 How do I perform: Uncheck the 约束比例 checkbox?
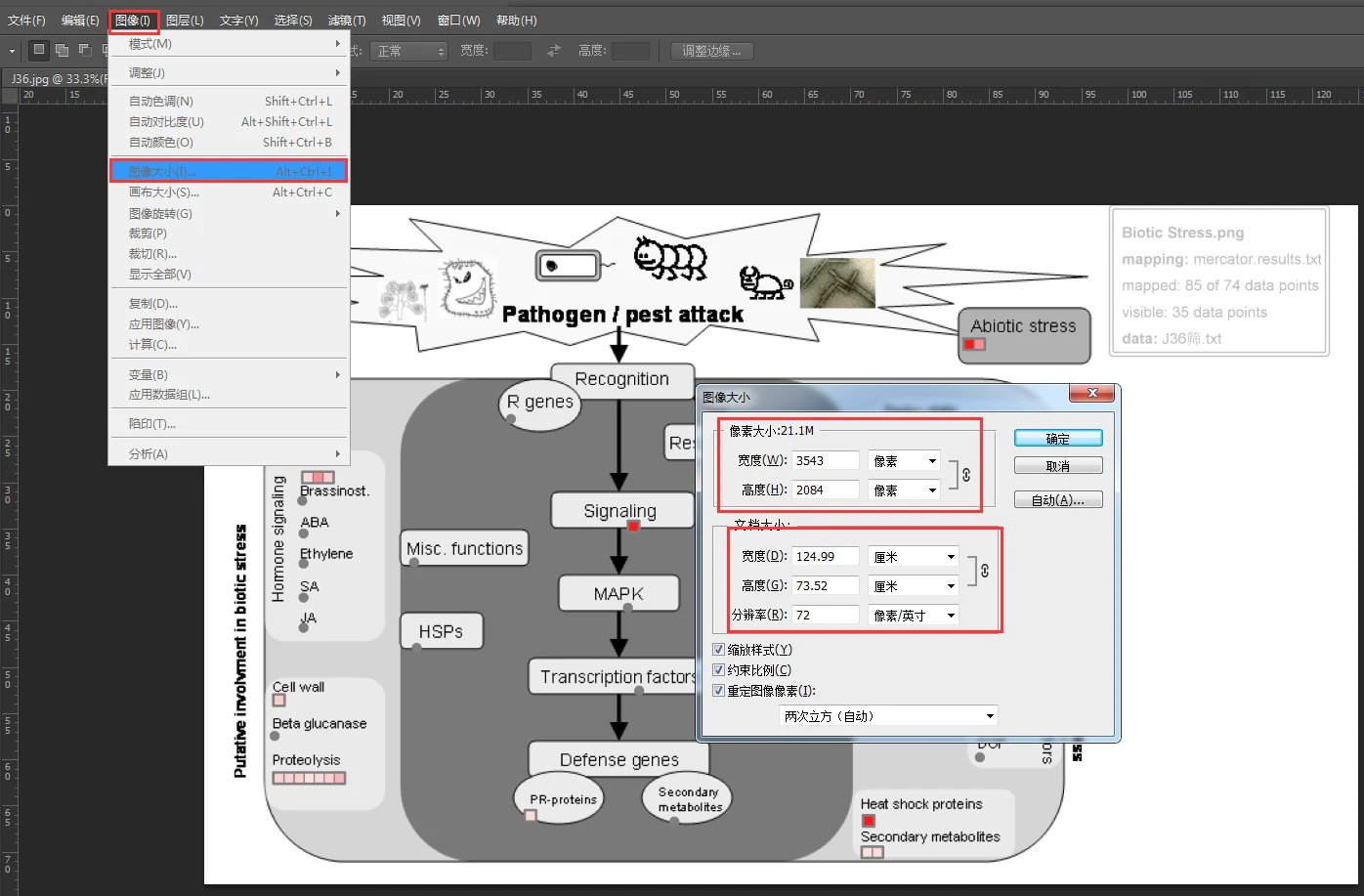(719, 670)
